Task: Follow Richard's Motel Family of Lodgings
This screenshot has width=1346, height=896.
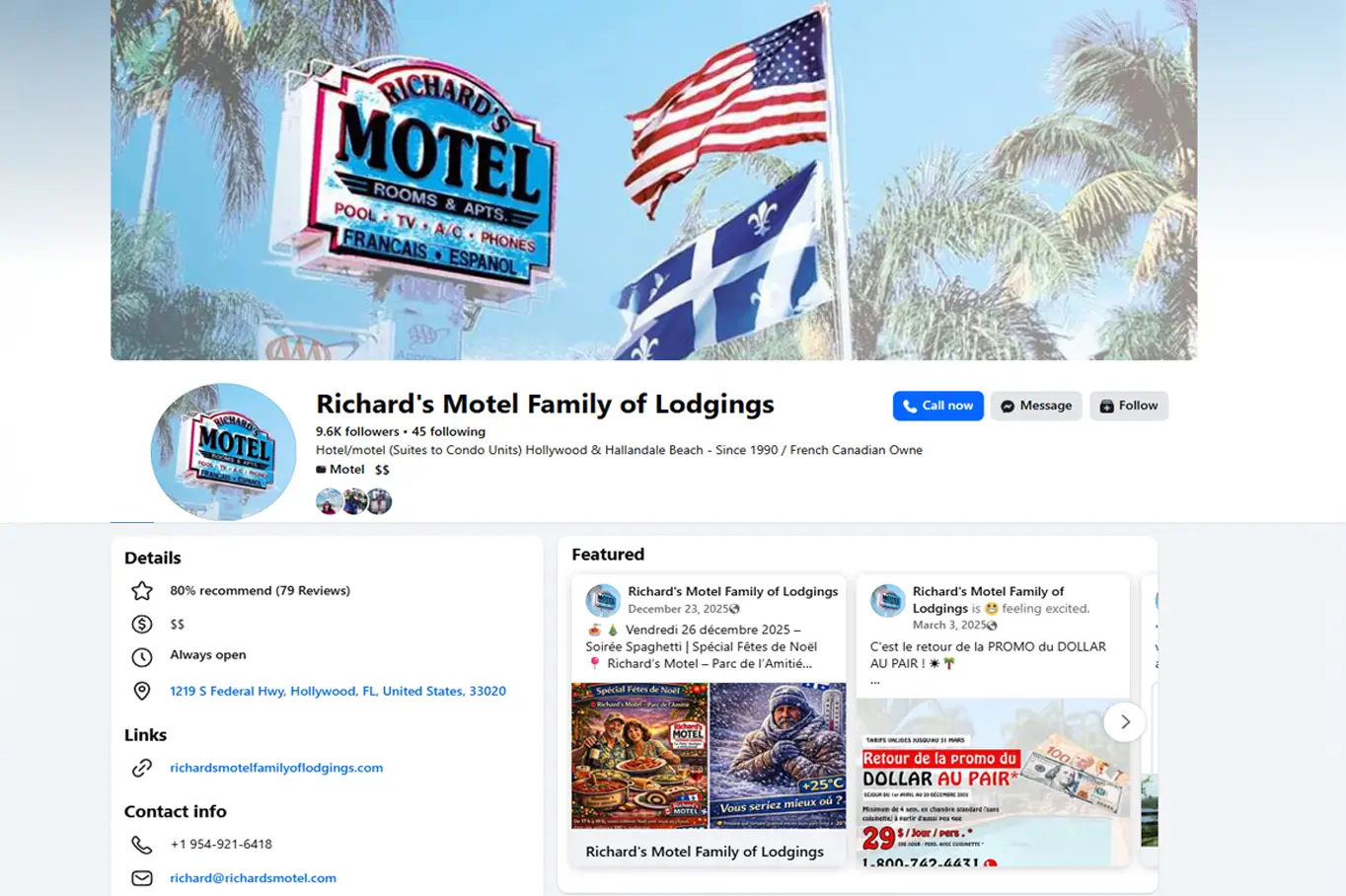Action: [x=1129, y=406]
